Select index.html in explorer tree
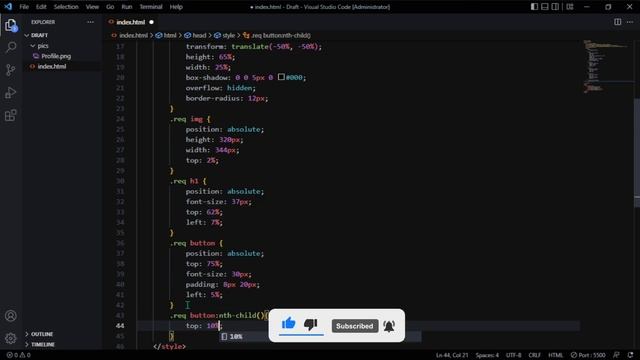Image resolution: width=640 pixels, height=360 pixels. (x=52, y=66)
